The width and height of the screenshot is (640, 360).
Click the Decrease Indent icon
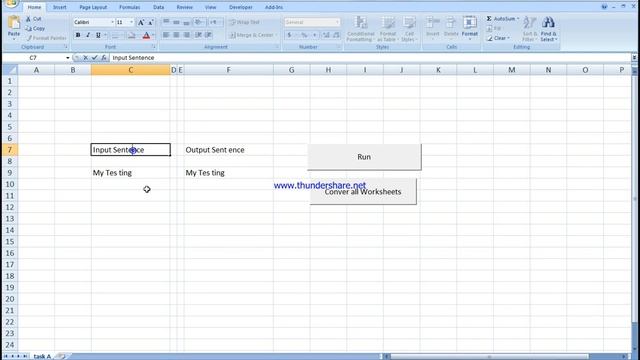click(x=198, y=35)
